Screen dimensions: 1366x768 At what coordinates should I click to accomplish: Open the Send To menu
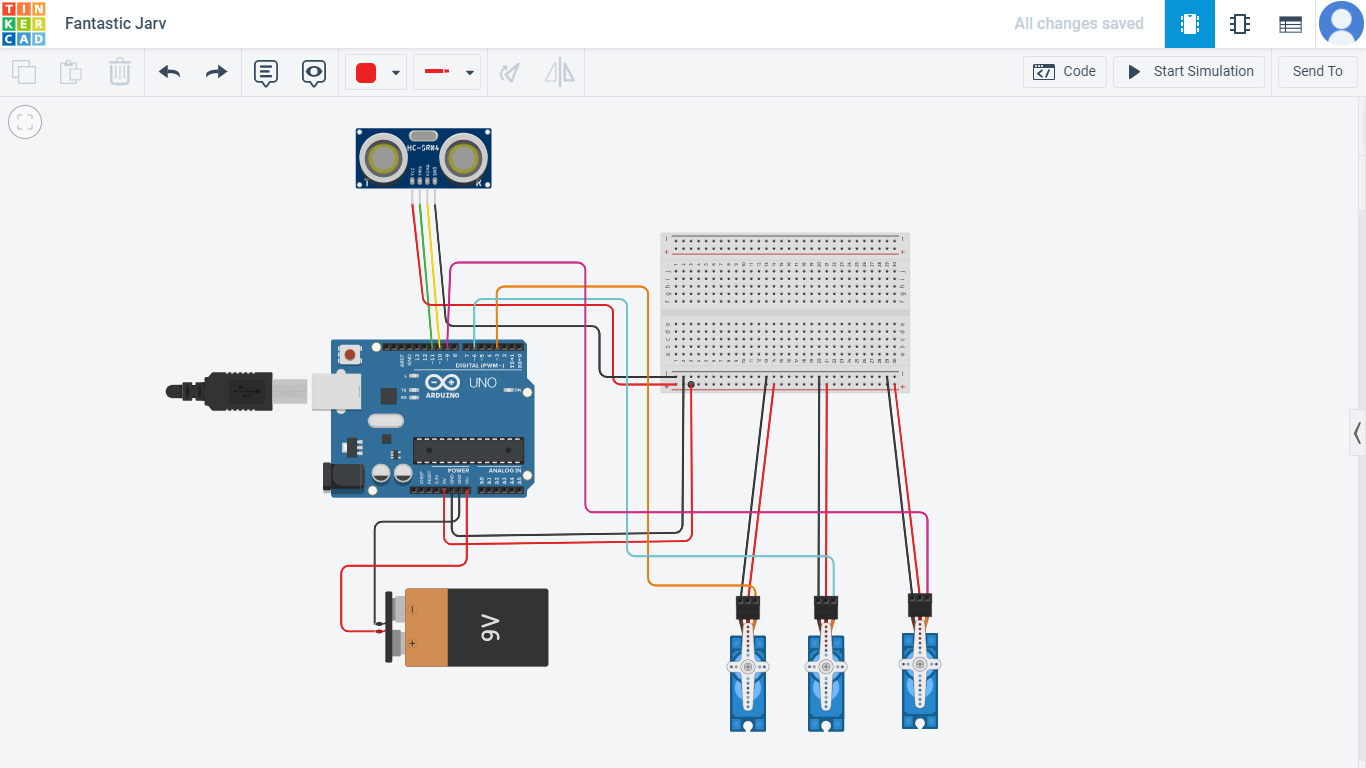coord(1317,71)
